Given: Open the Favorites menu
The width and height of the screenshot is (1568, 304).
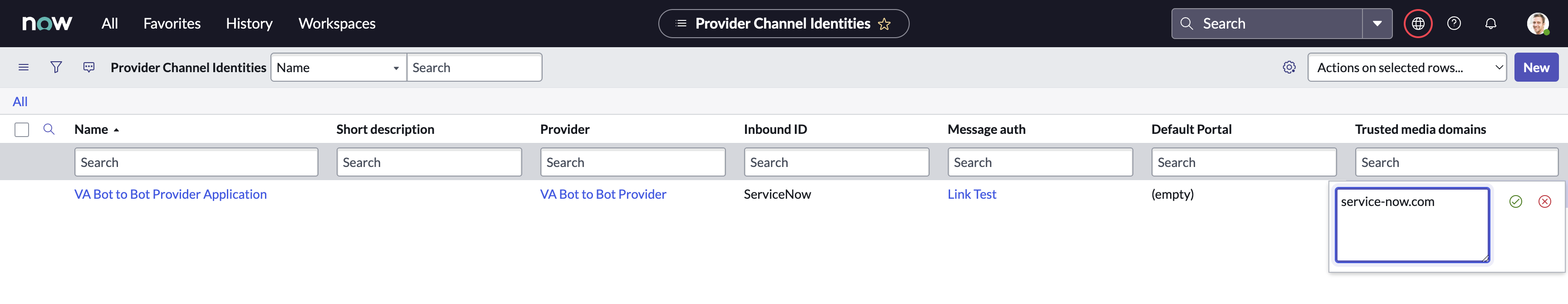Looking at the screenshot, I should point(171,23).
